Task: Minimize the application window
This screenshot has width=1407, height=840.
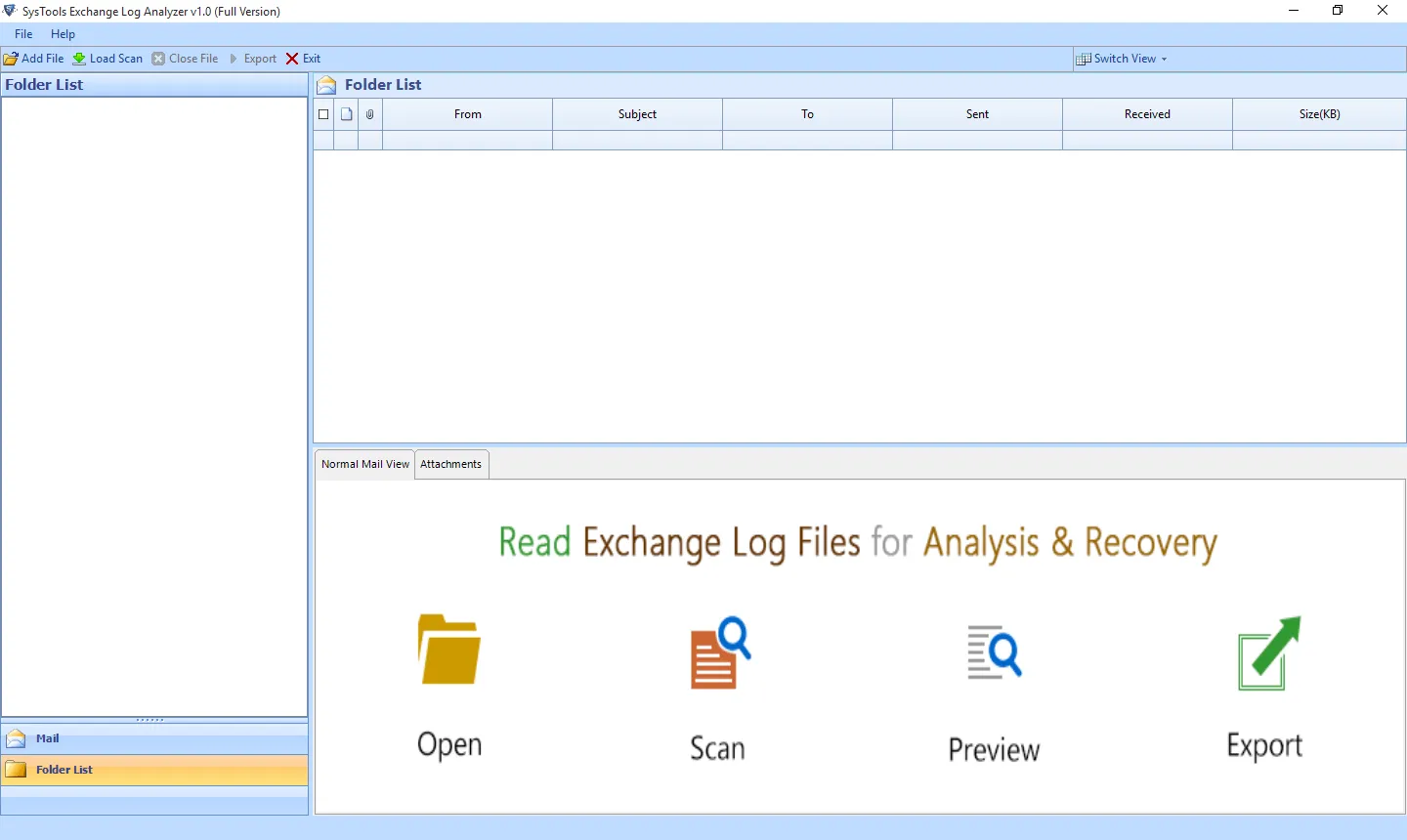Action: (1294, 11)
